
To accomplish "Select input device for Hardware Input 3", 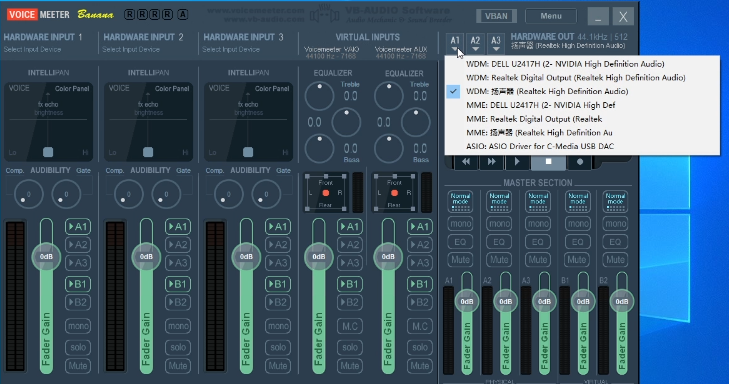I will tap(231, 49).
